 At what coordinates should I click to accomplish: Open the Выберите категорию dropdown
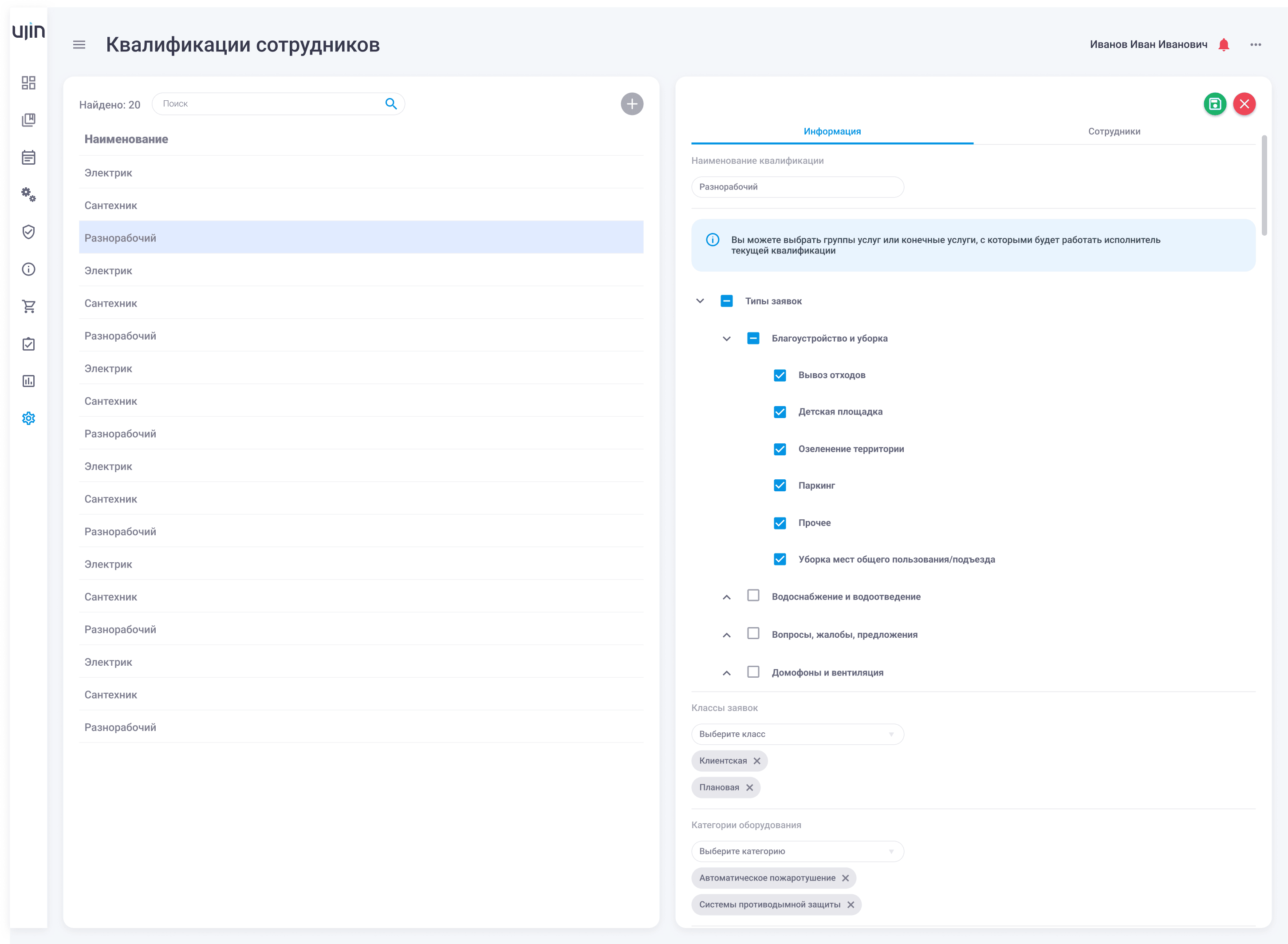pyautogui.click(x=797, y=851)
